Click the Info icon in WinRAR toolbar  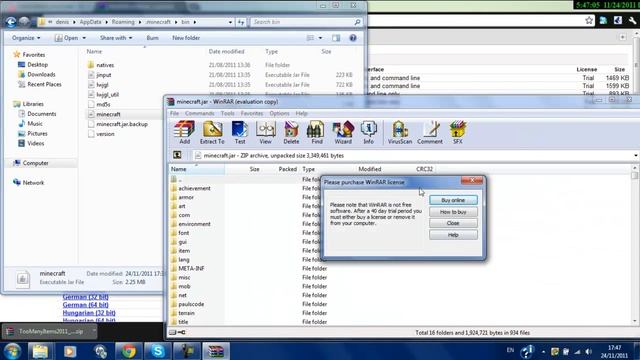tap(368, 133)
